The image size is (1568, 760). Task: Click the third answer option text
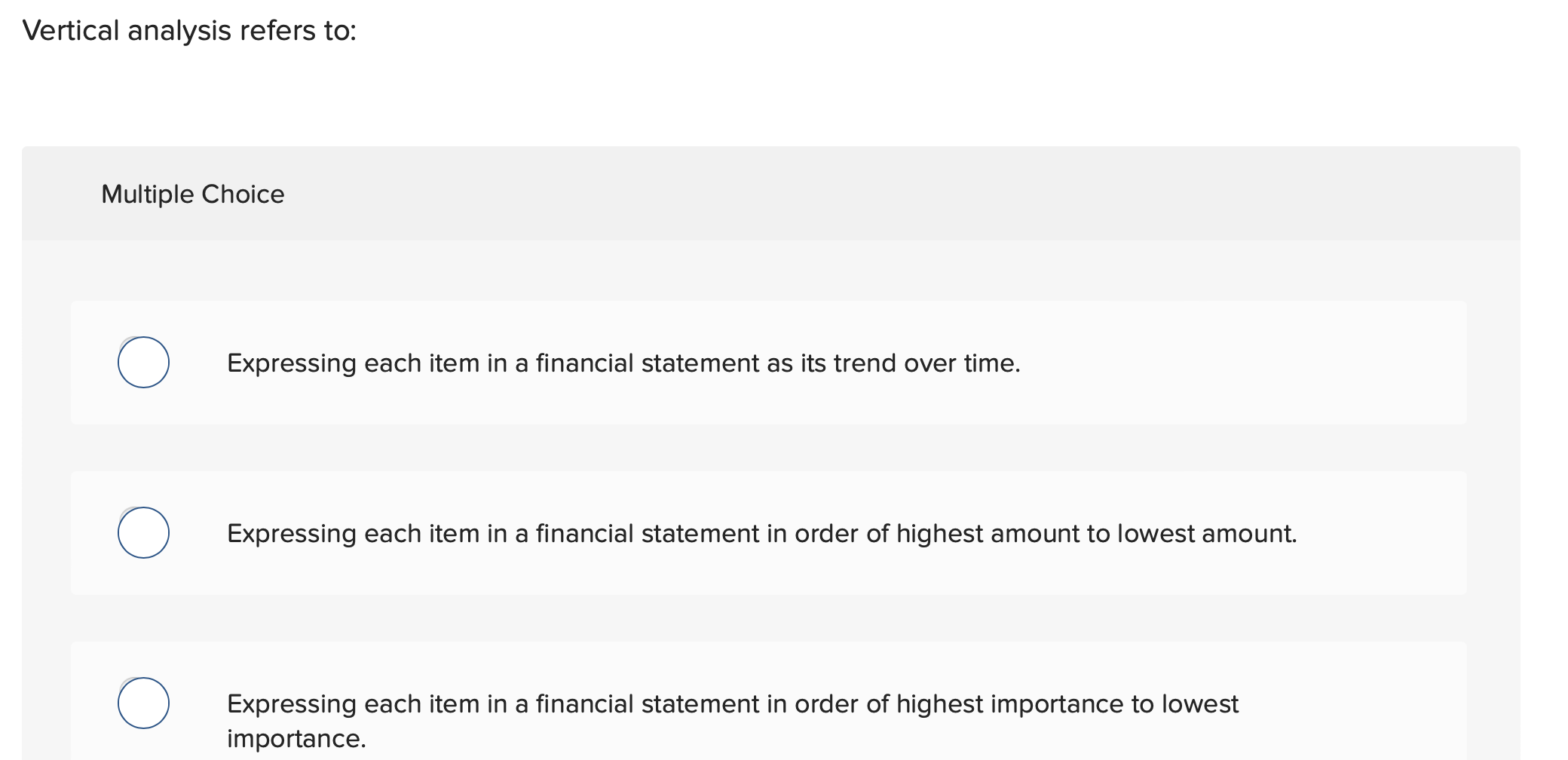tap(731, 703)
